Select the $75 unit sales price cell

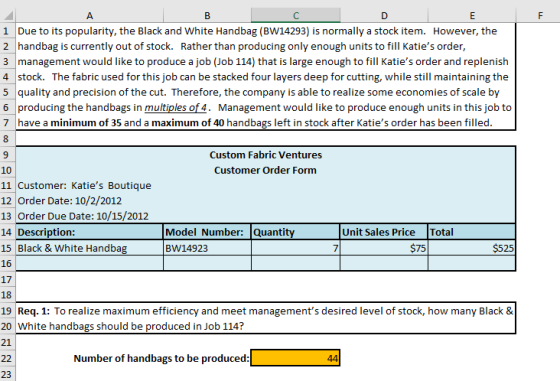coord(384,248)
